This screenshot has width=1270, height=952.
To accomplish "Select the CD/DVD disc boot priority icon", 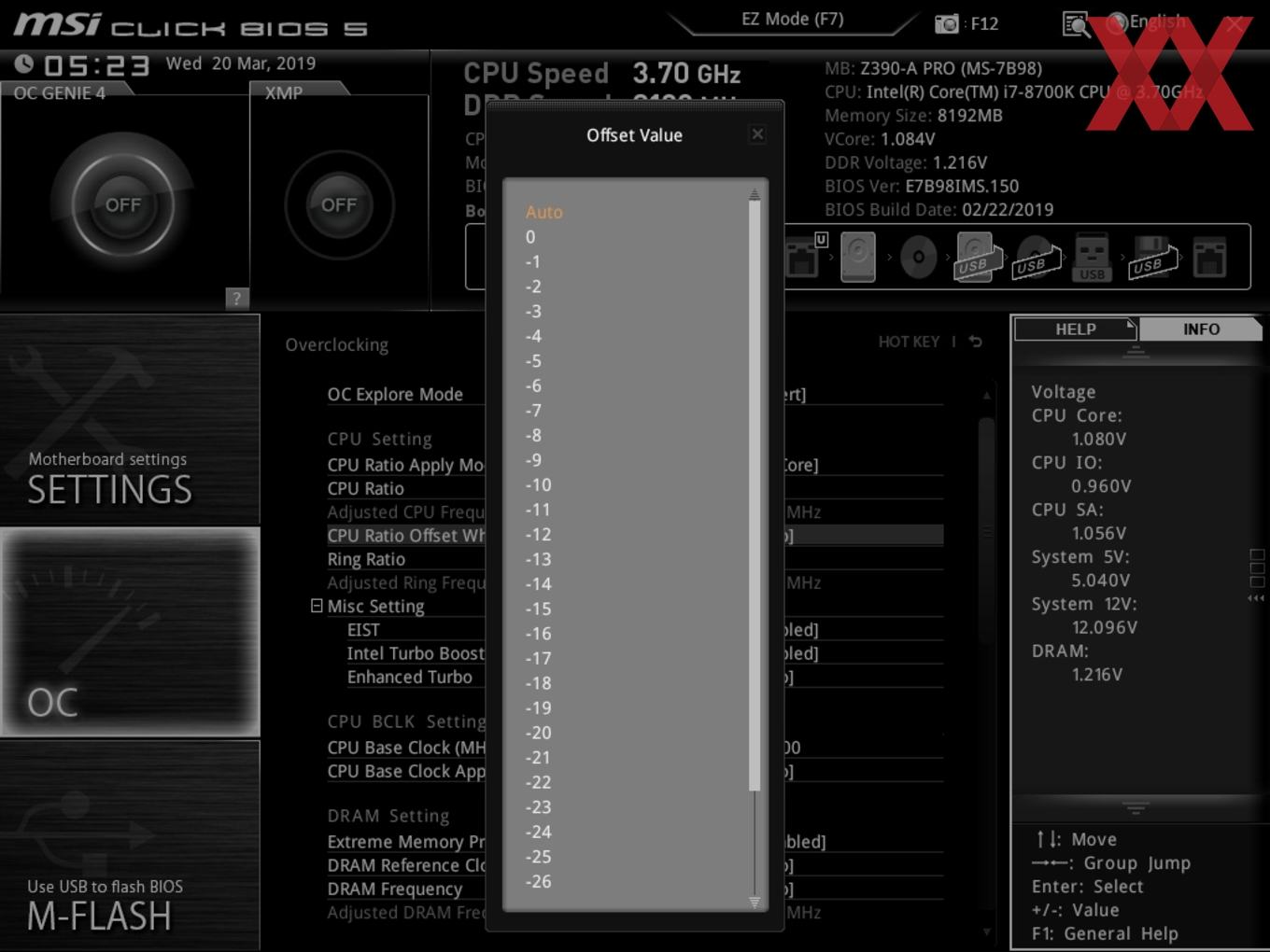I will point(918,257).
